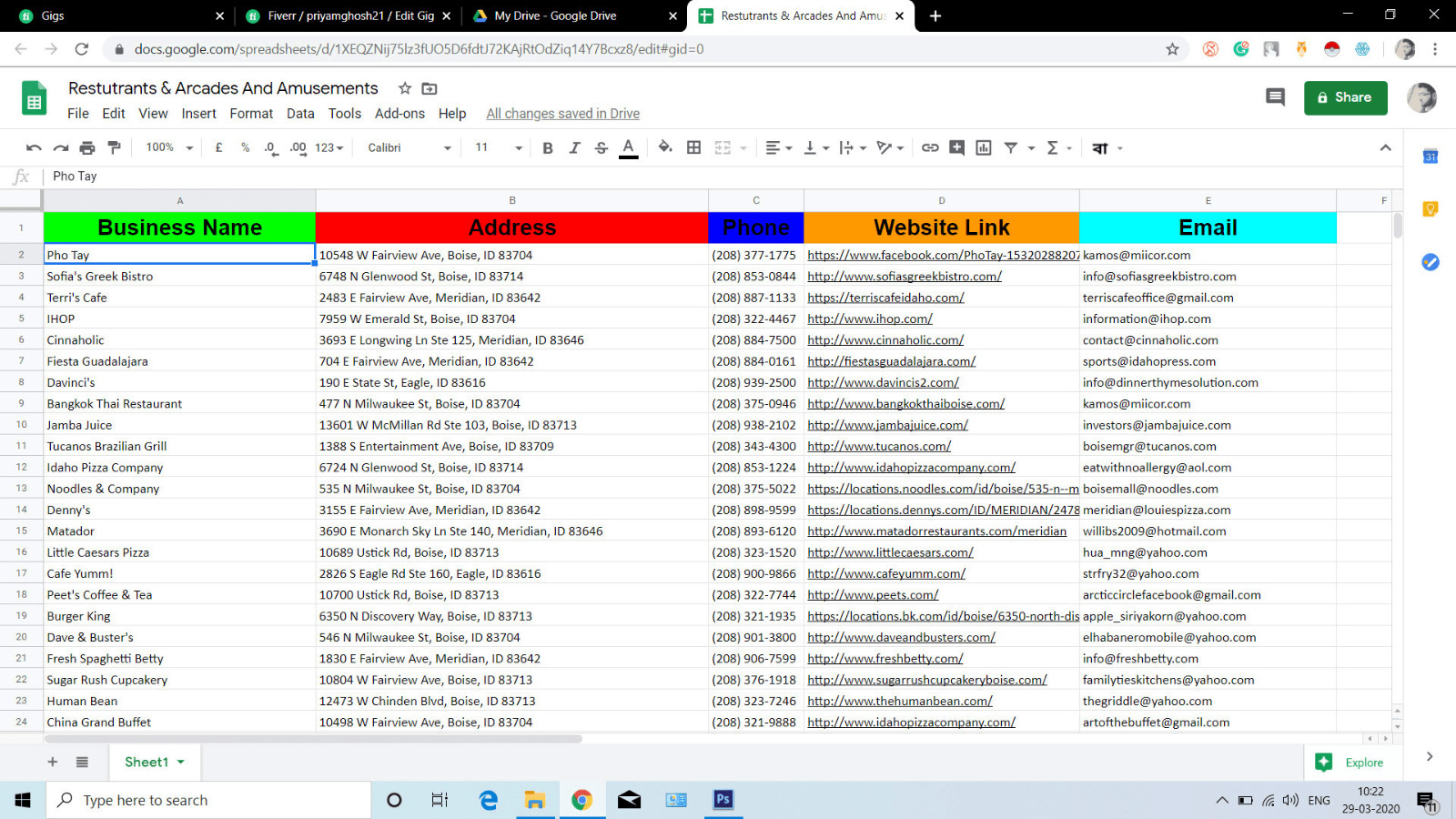
Task: Click the Windows Start button
Action: (23, 800)
